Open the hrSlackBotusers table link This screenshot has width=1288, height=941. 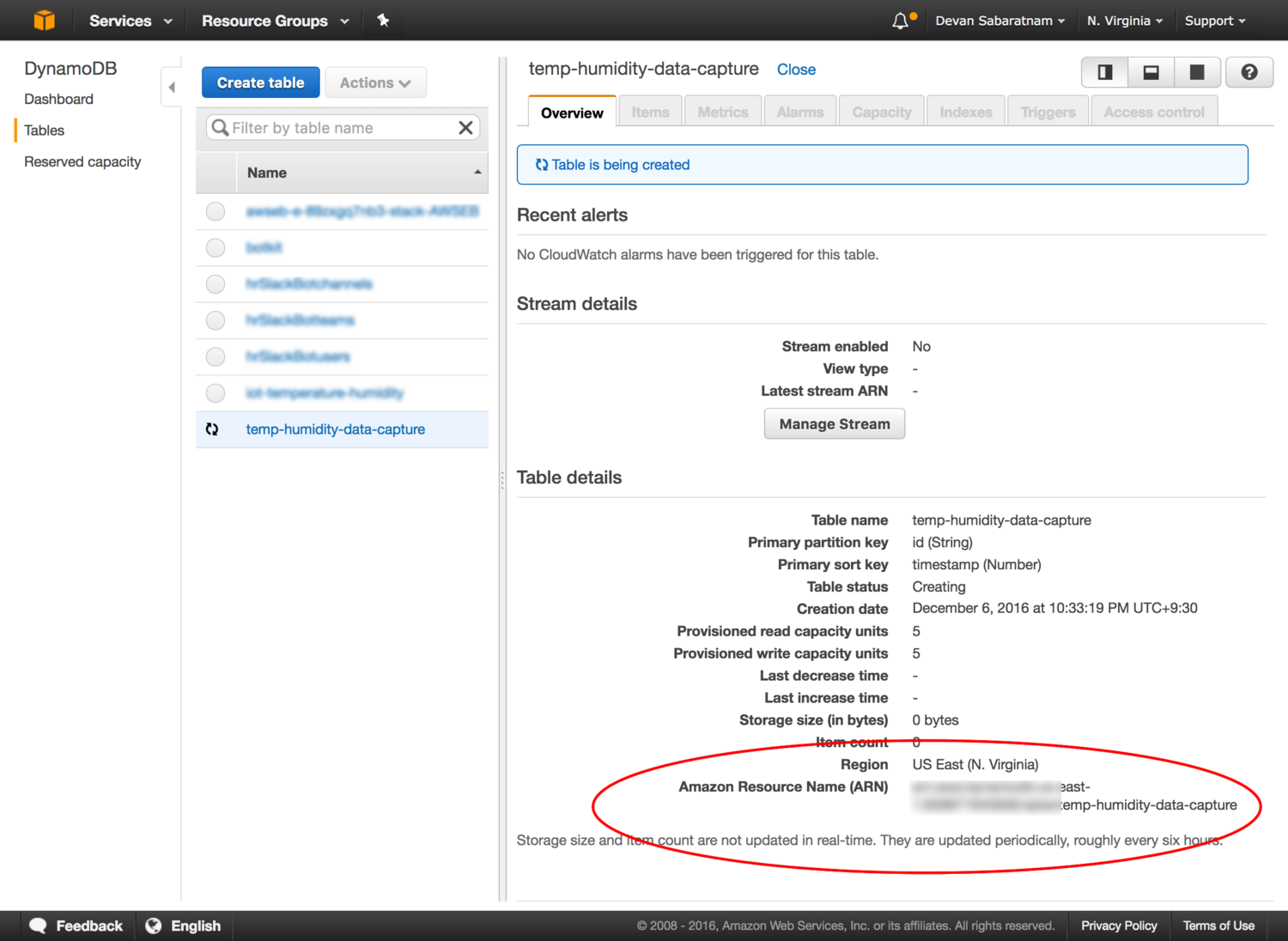coord(298,356)
